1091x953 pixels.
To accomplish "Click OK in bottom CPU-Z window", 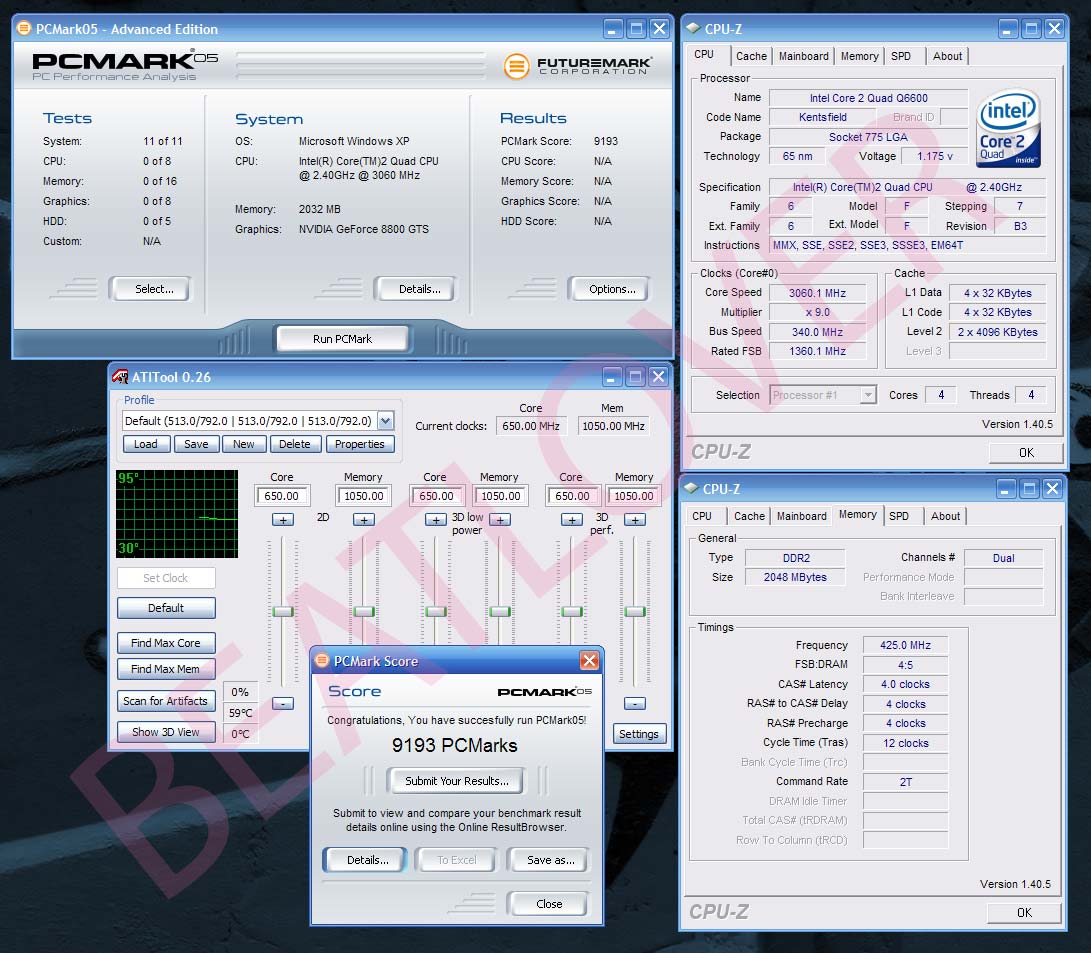I will [1024, 913].
